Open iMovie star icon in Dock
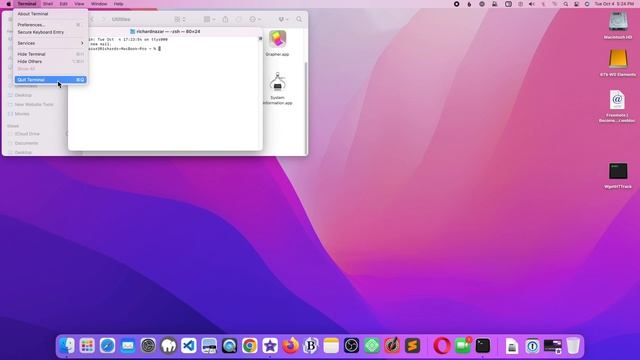640x360 pixels. tap(270, 346)
